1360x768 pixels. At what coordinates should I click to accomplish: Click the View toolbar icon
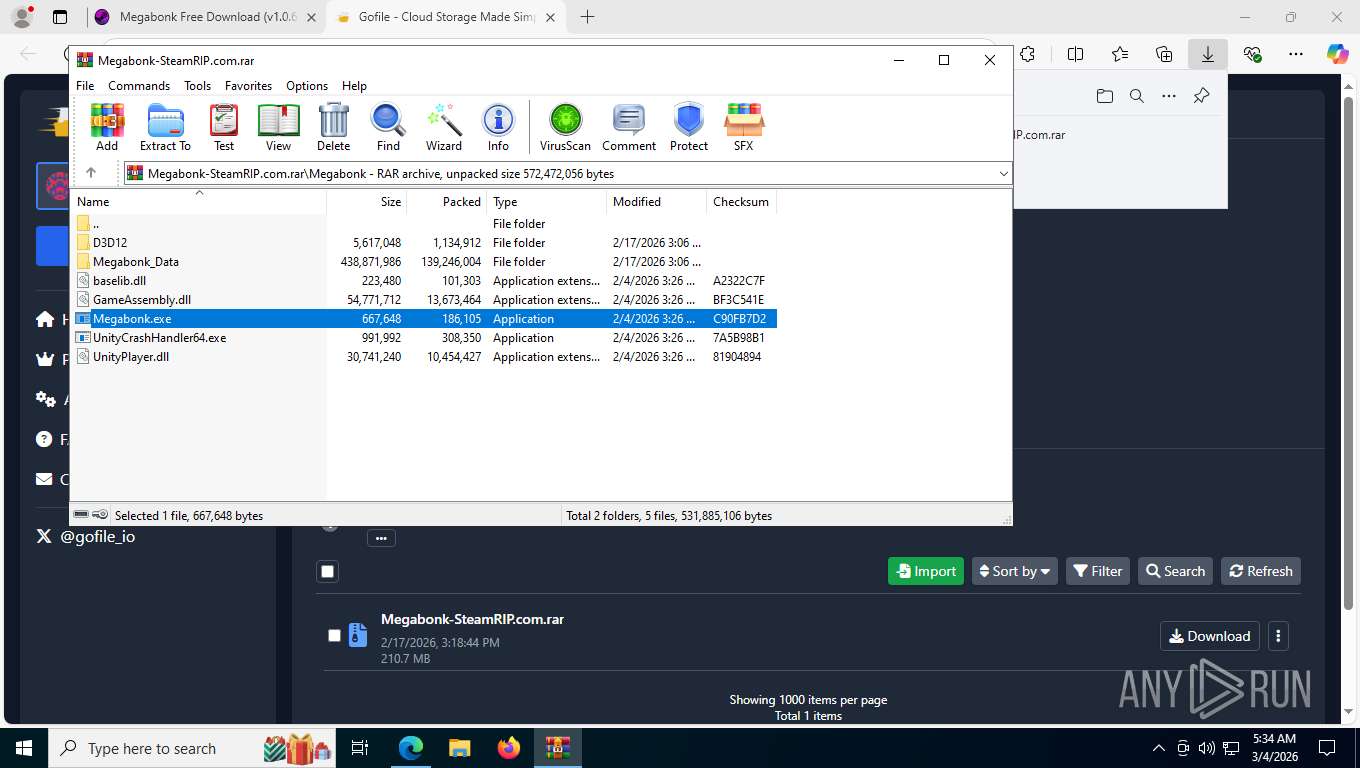(278, 127)
